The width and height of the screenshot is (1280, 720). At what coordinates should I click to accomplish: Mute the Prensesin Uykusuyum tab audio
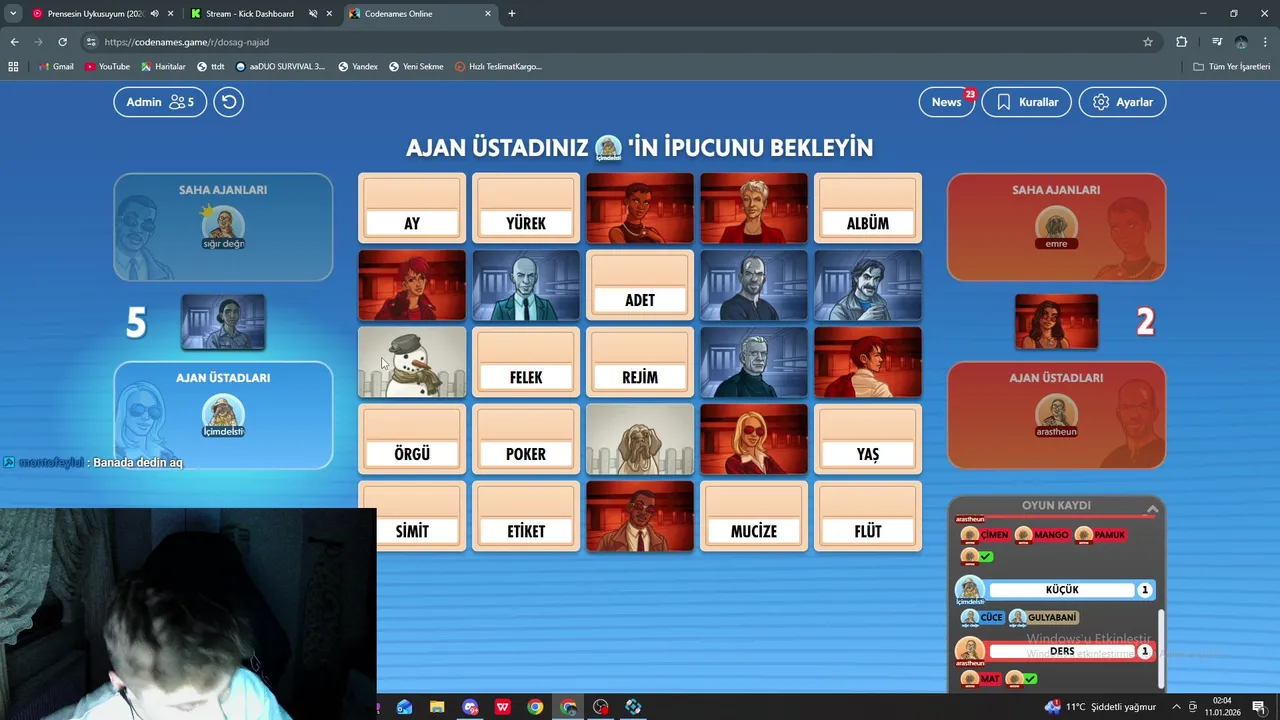tap(154, 14)
